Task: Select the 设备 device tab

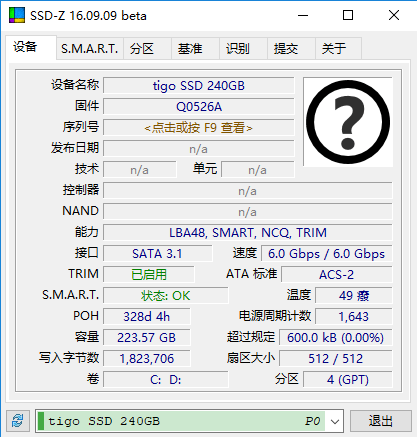Action: pos(31,47)
